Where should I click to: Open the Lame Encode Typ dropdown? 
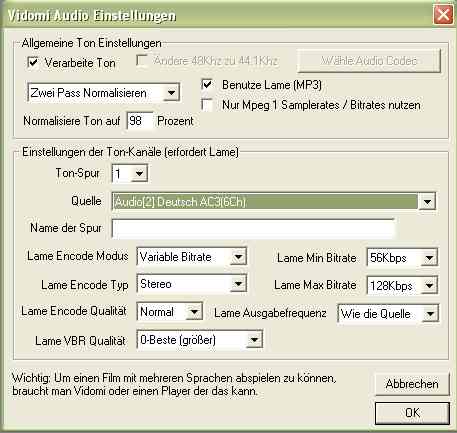coord(192,284)
